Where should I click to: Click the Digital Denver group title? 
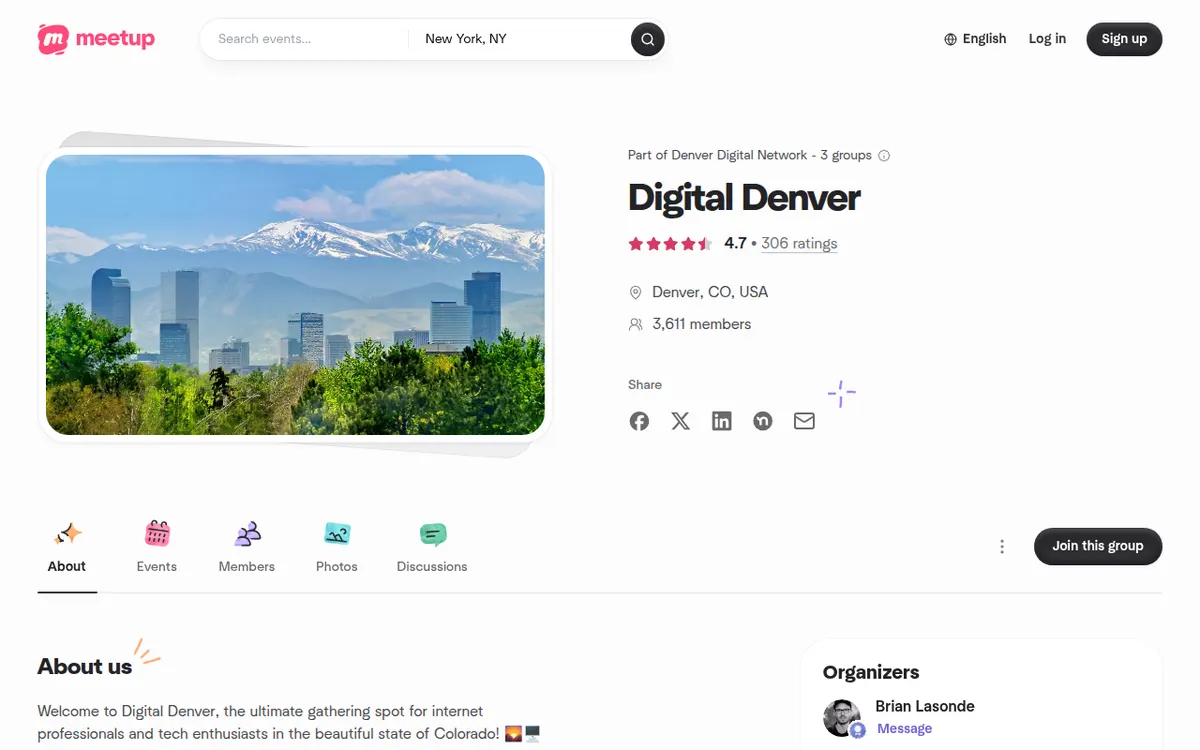[744, 198]
